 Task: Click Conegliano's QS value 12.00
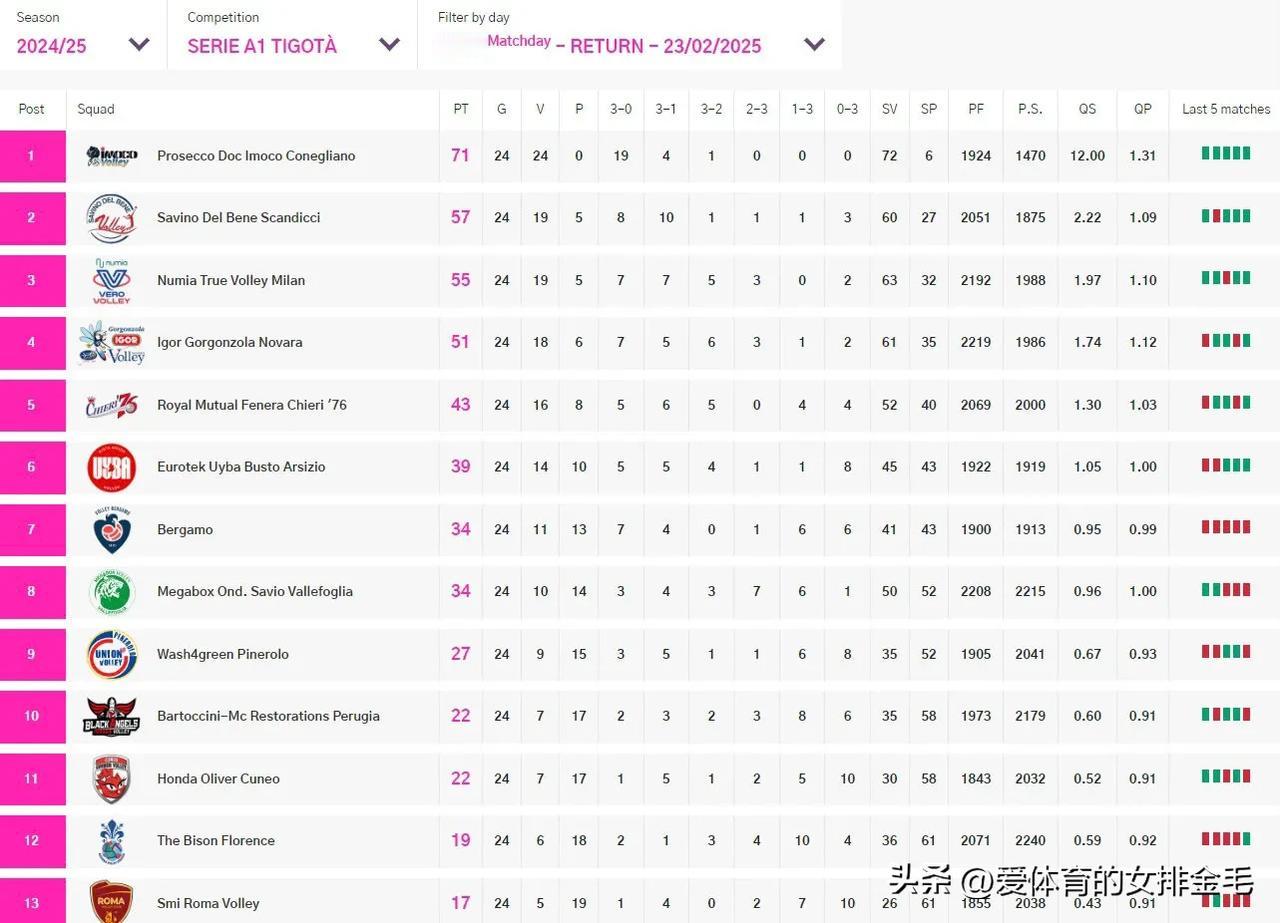click(1087, 156)
